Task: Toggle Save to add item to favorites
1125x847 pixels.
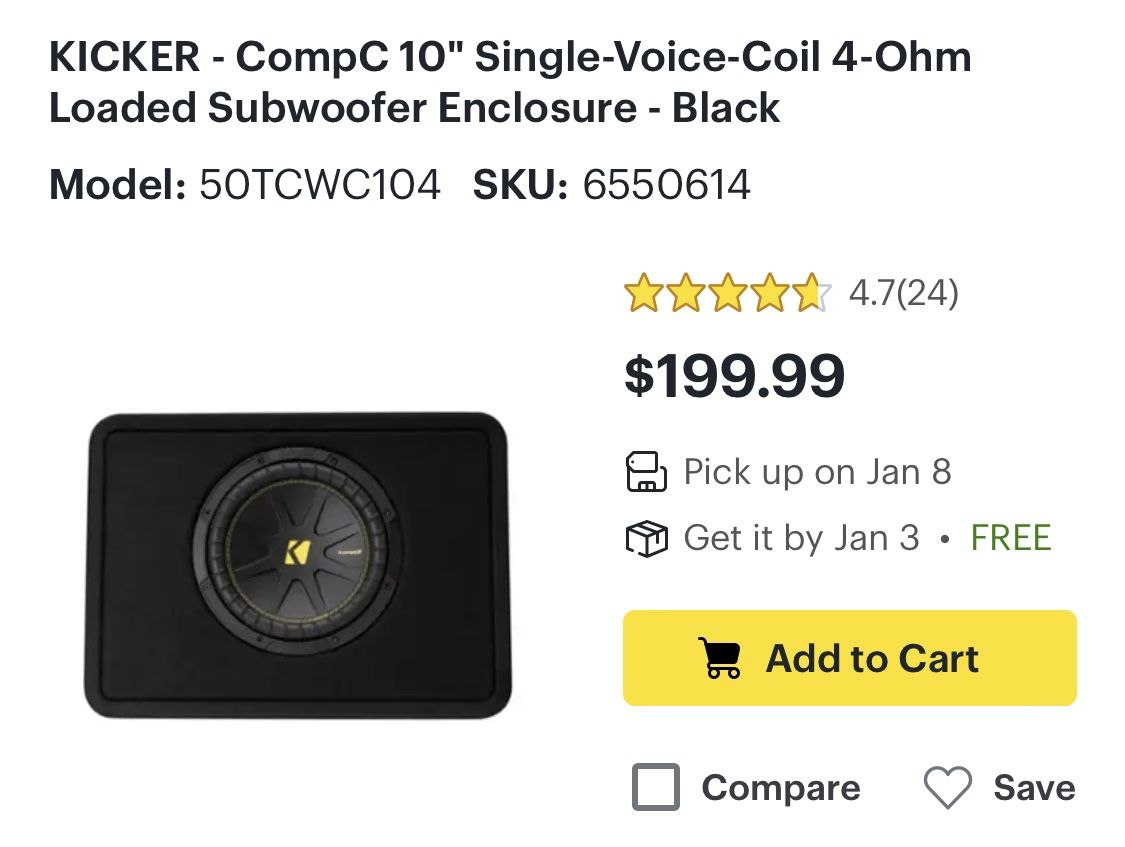Action: pos(1012,788)
